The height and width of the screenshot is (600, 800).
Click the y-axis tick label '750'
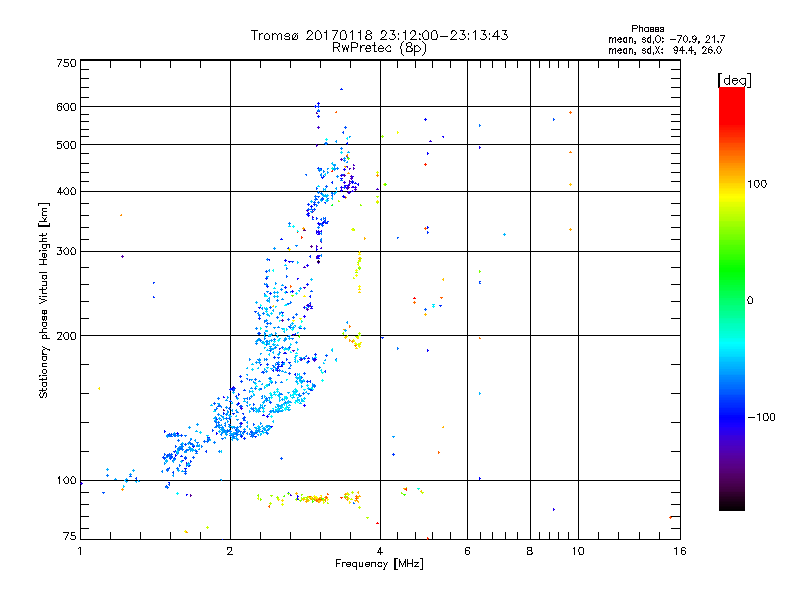[x=67, y=63]
